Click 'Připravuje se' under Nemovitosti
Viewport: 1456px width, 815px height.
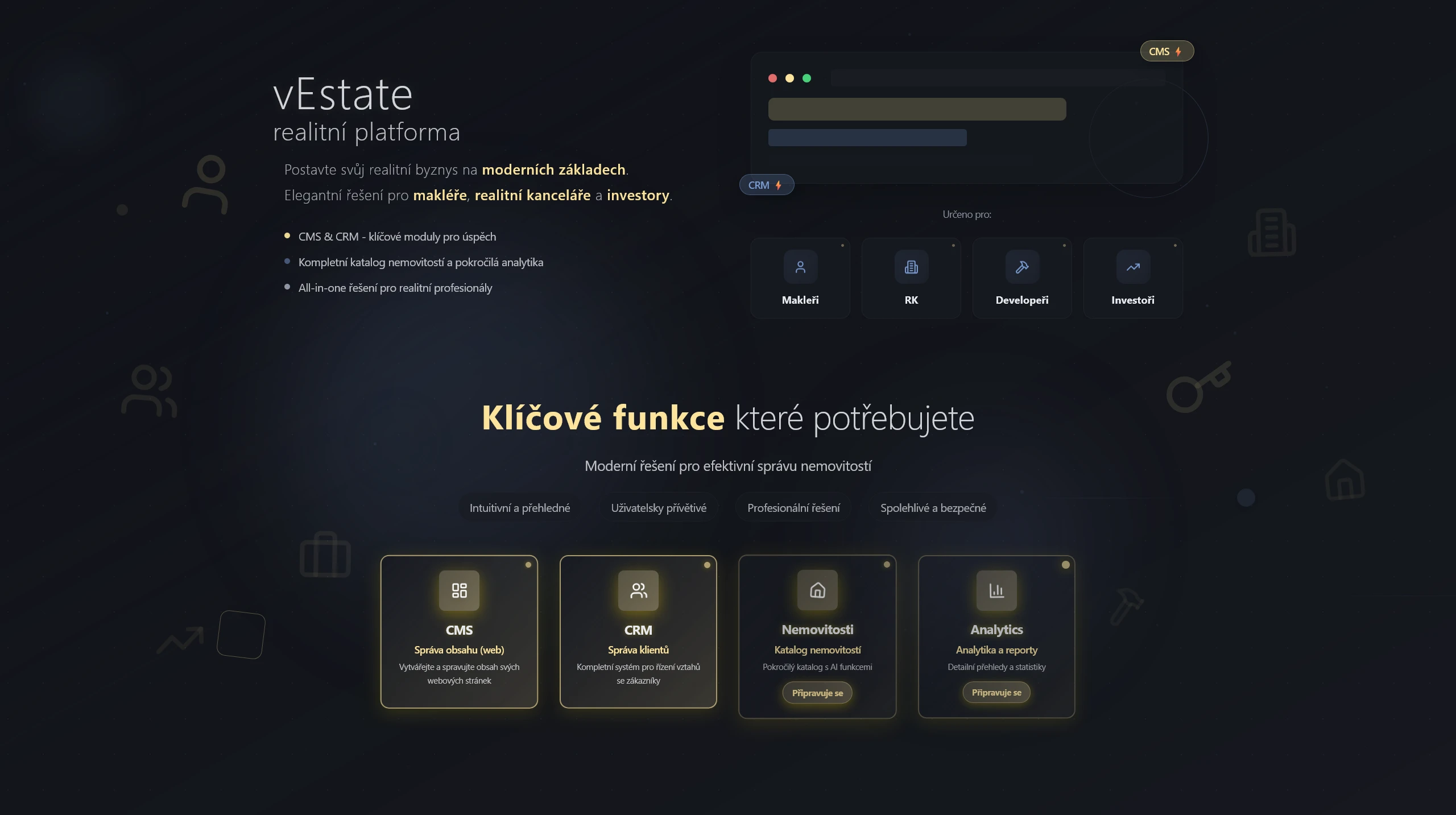click(817, 693)
